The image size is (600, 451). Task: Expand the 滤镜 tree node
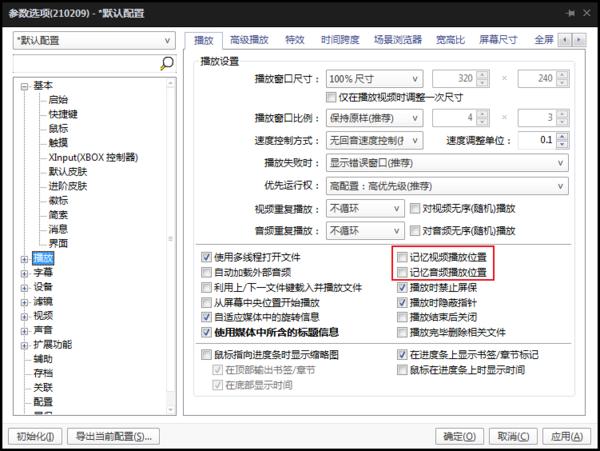coord(24,300)
